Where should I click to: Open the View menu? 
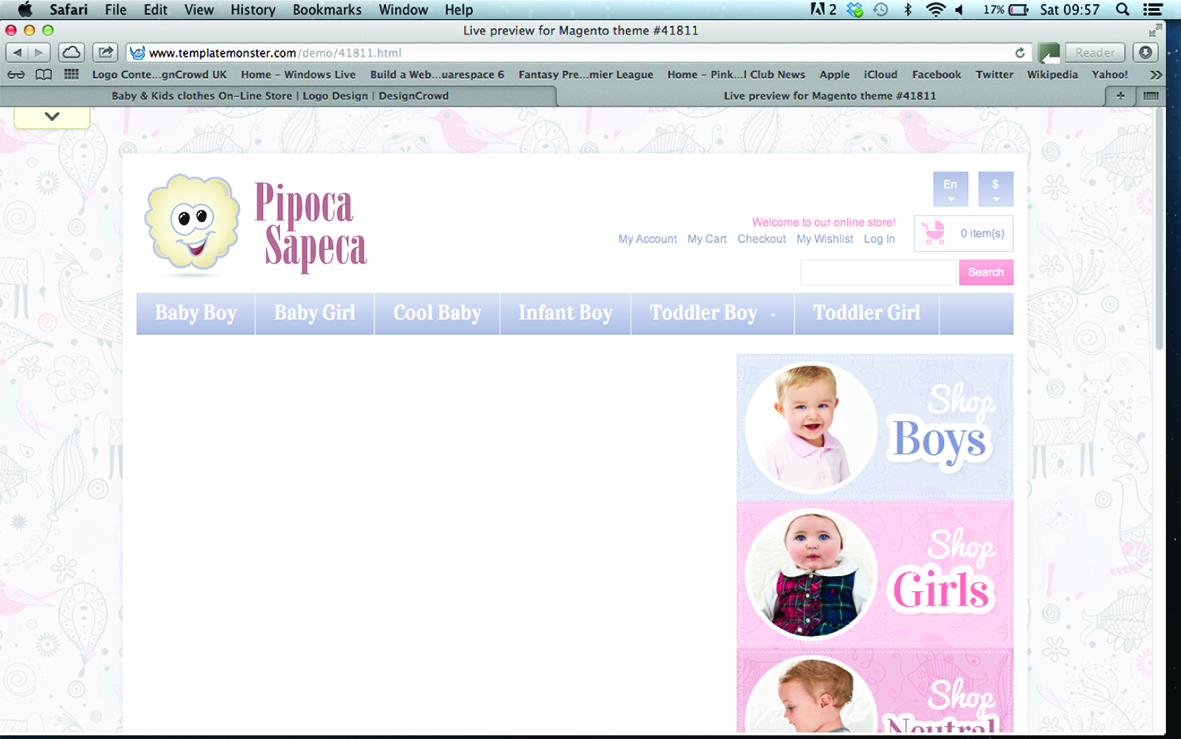point(199,10)
